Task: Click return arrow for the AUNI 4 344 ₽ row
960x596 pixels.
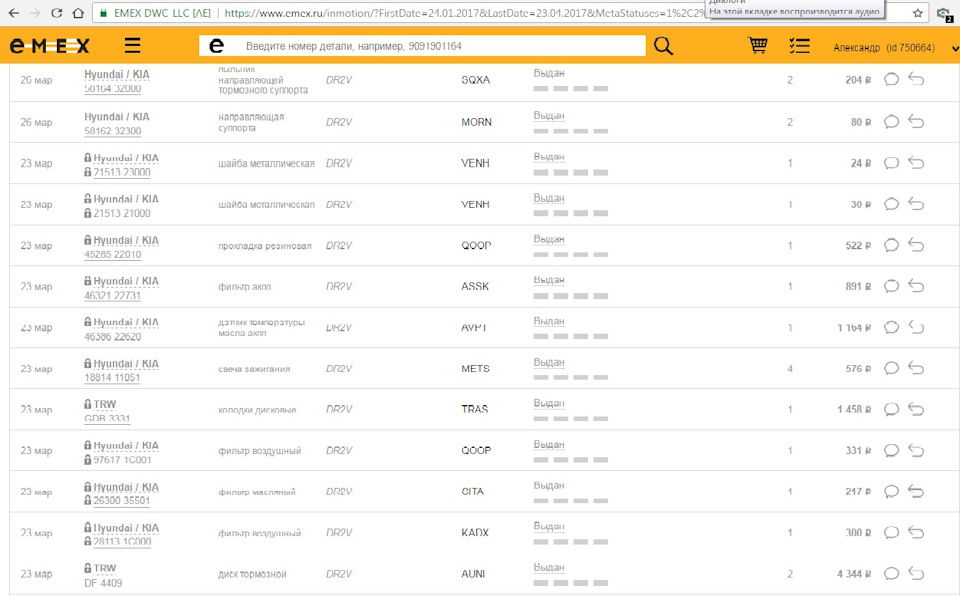Action: point(916,573)
